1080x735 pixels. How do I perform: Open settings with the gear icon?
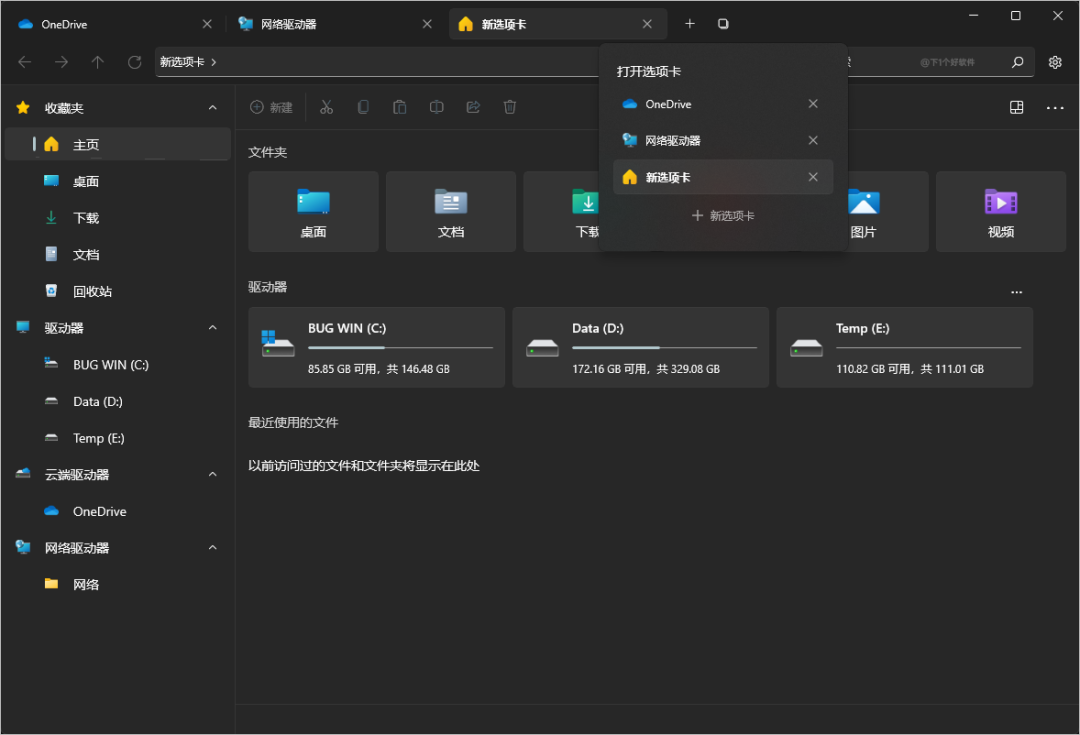point(1055,62)
